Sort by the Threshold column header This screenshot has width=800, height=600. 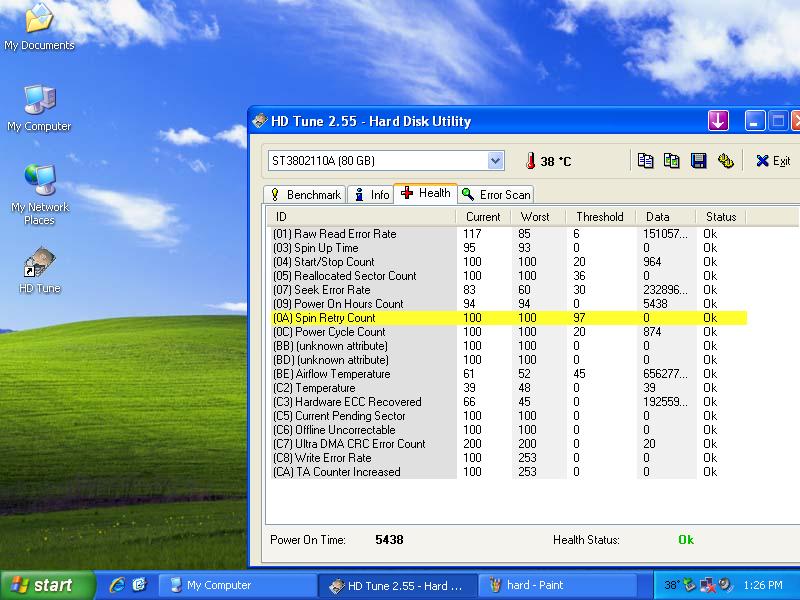[x=599, y=217]
